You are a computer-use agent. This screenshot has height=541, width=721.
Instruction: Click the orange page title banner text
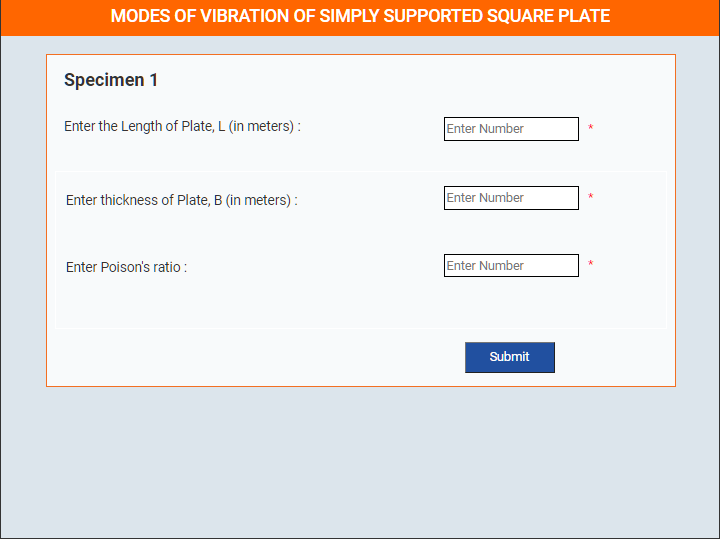pos(360,16)
